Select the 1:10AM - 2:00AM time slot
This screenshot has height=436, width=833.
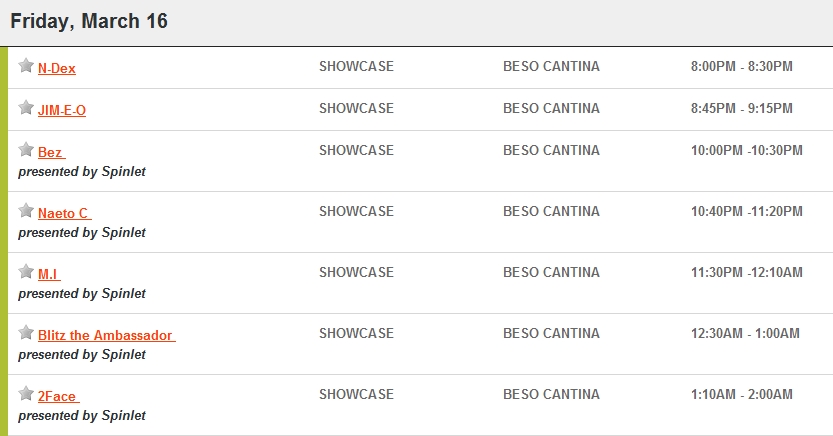(x=742, y=394)
